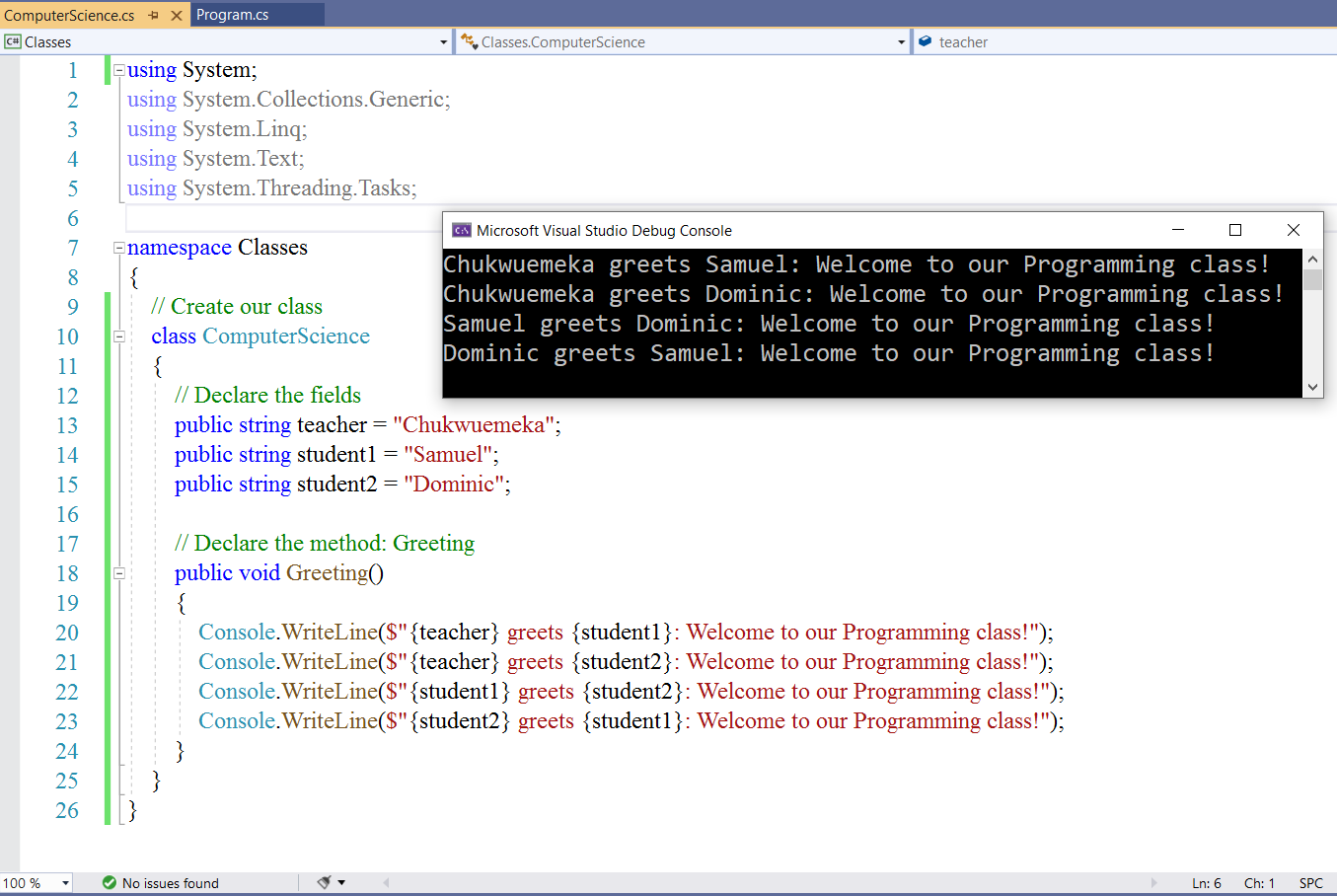
Task: Switch to the Program.cs tab
Action: point(233,15)
